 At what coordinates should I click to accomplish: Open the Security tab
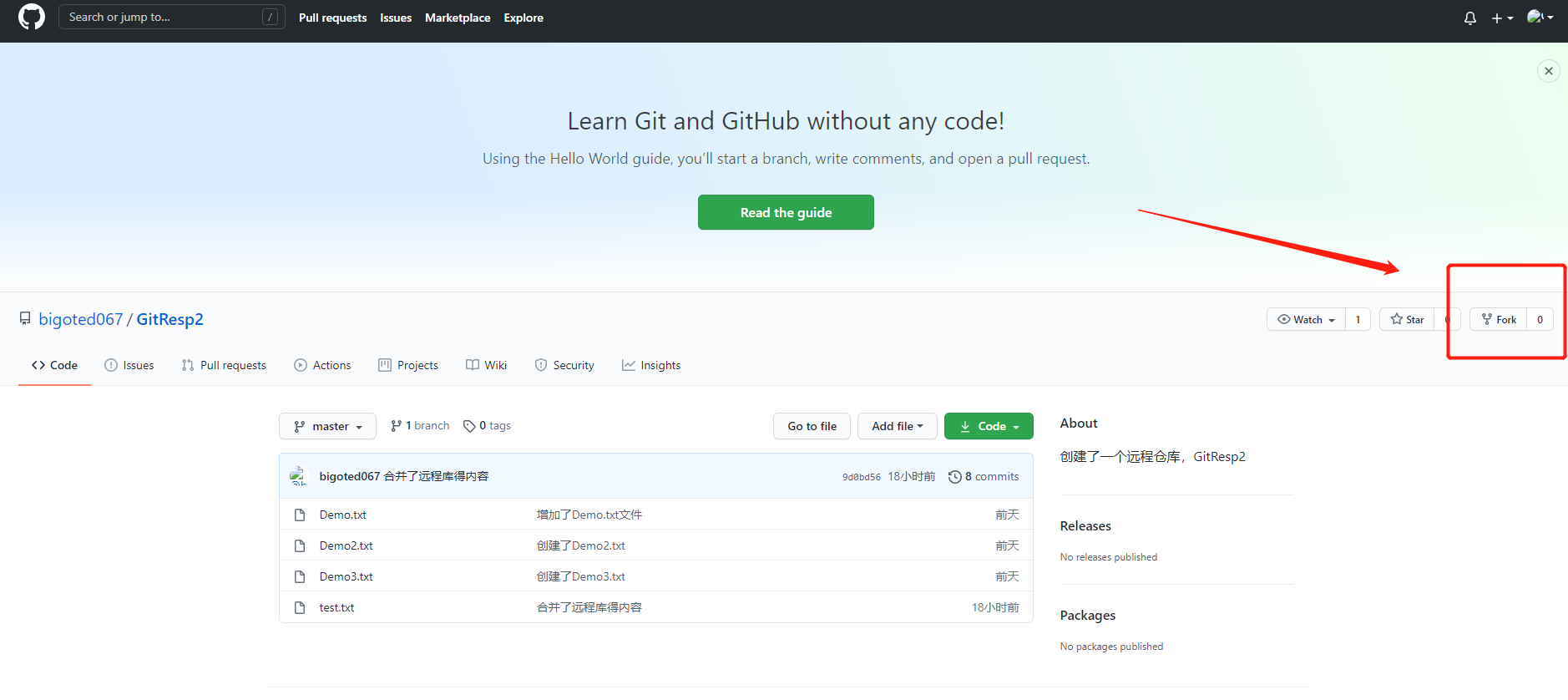pyautogui.click(x=564, y=365)
